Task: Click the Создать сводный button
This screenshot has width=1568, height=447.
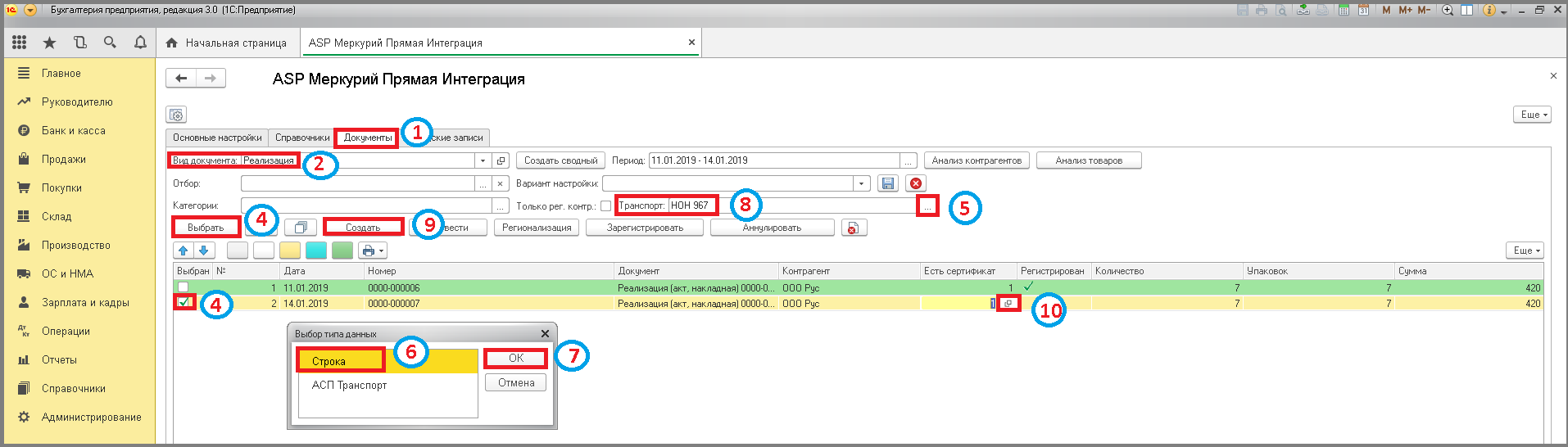Action: point(561,160)
